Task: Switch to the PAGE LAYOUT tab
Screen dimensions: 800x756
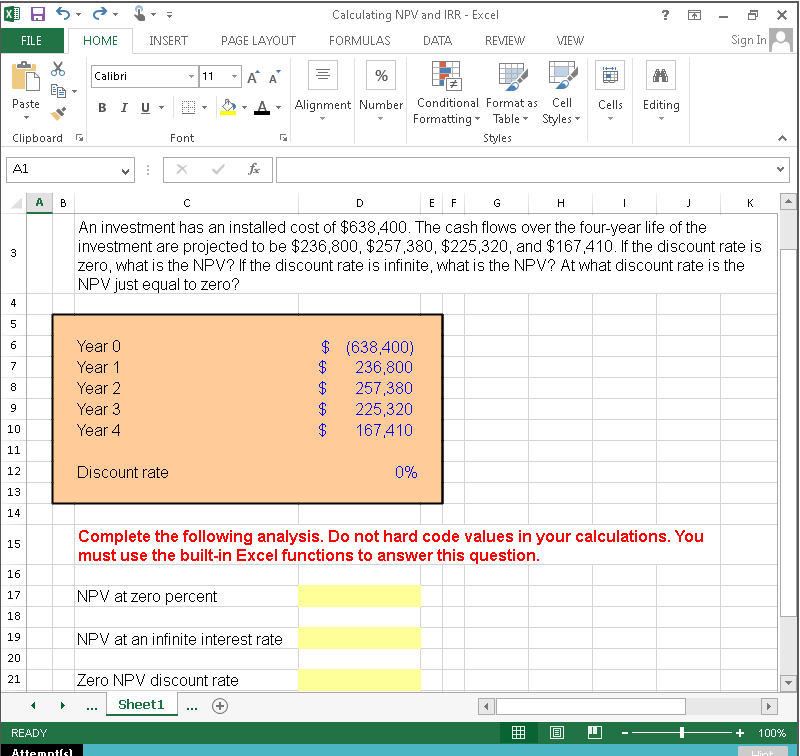Action: (x=258, y=41)
